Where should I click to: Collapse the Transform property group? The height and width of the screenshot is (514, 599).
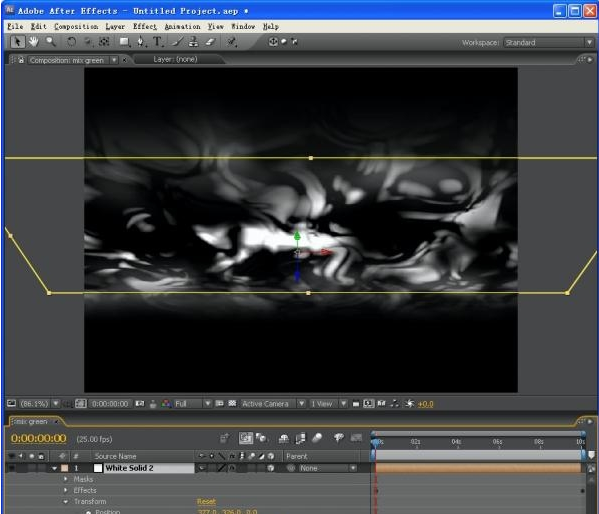65,501
